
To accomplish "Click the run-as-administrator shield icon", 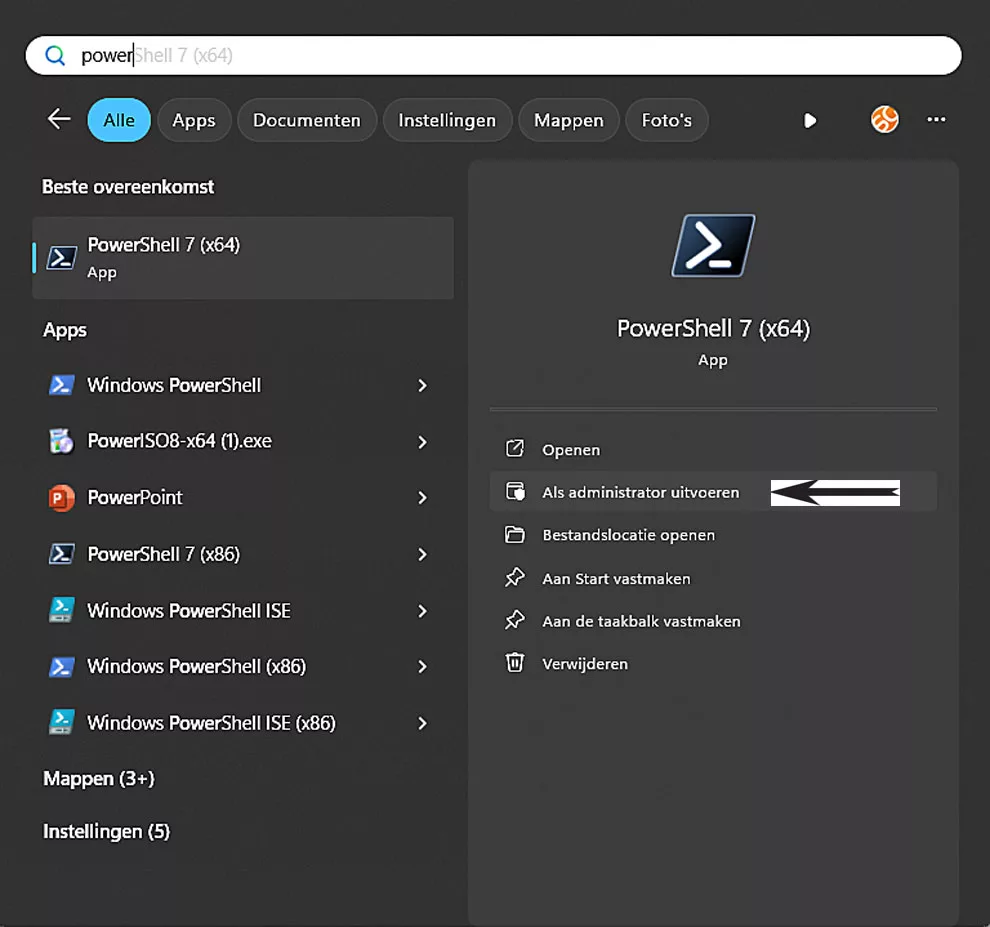I will click(x=515, y=491).
